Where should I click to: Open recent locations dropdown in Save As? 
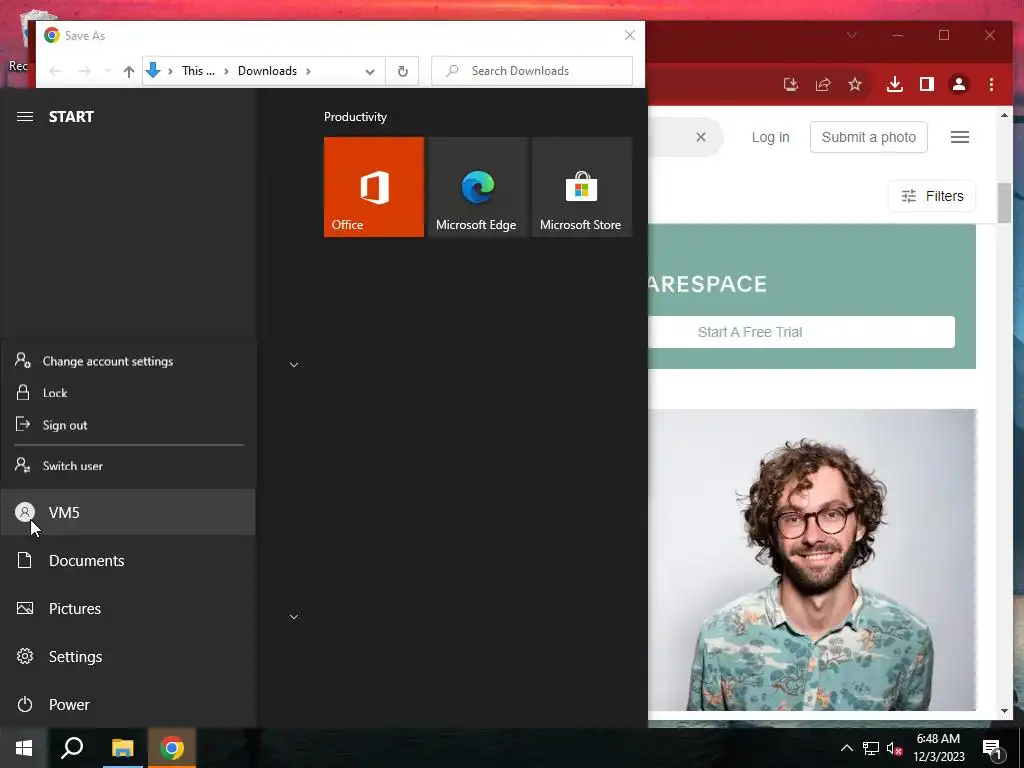pyautogui.click(x=108, y=71)
